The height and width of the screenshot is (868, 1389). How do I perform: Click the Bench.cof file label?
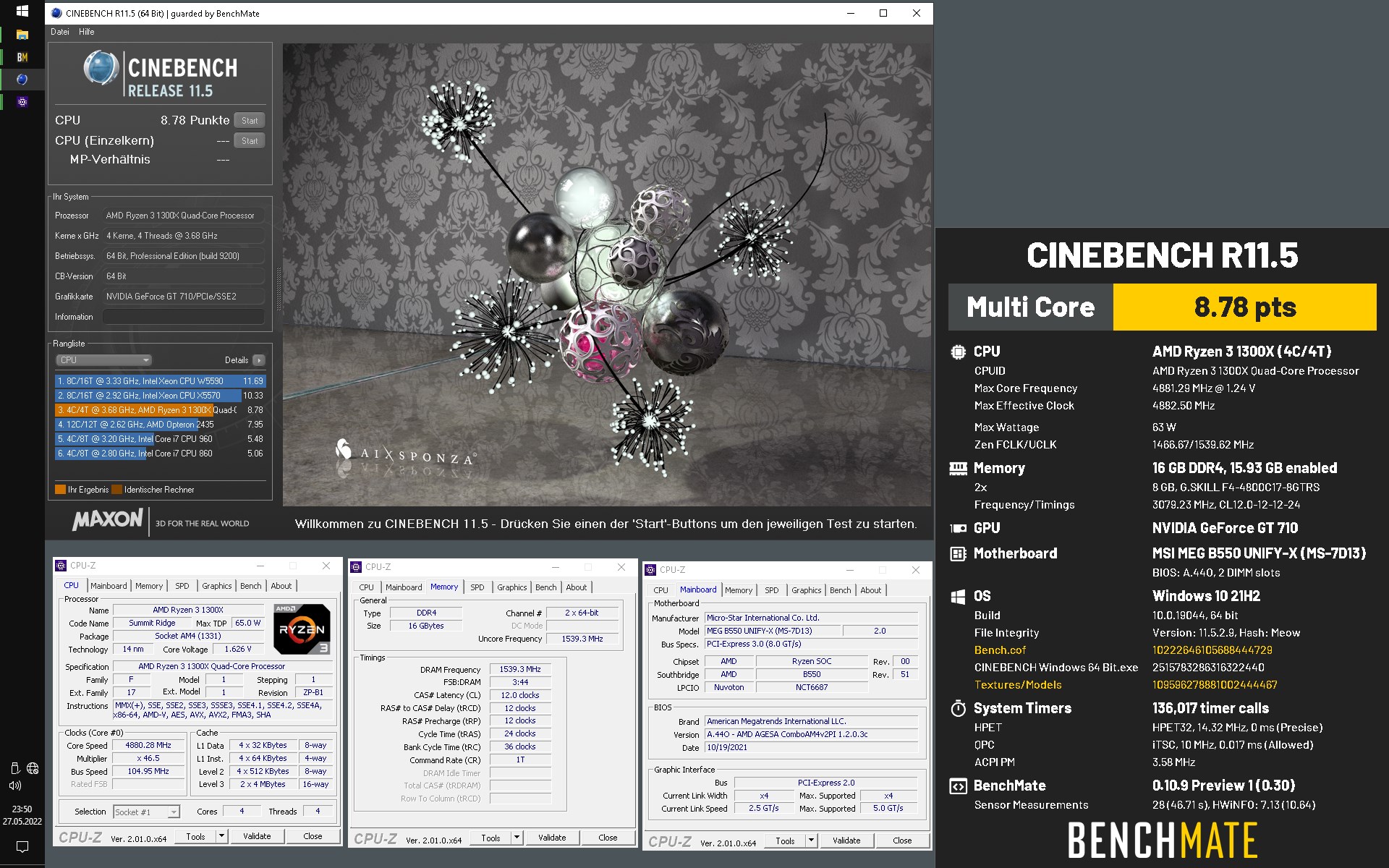coord(1000,650)
